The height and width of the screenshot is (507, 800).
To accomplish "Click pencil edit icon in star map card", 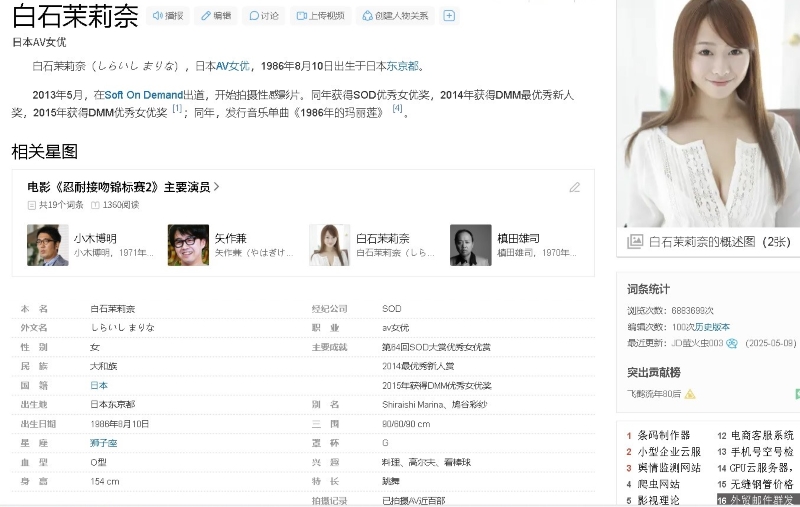I will tap(575, 187).
